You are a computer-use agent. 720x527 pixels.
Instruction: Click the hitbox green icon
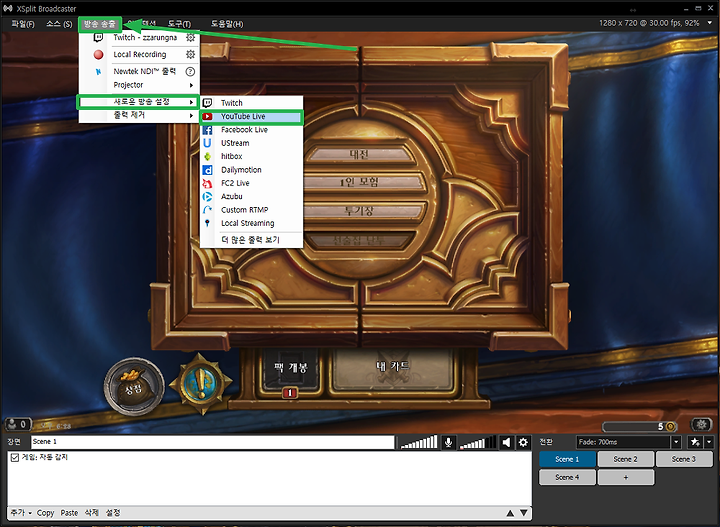coord(207,157)
